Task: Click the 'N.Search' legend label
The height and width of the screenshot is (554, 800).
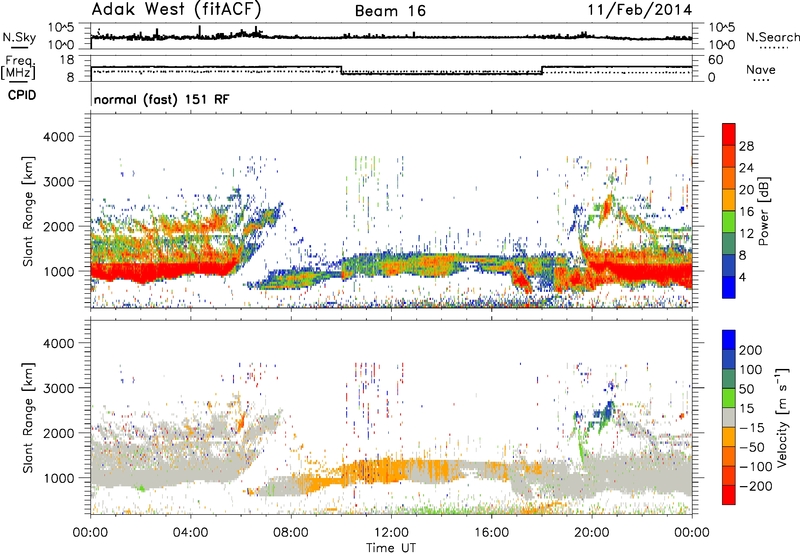Action: point(772,37)
